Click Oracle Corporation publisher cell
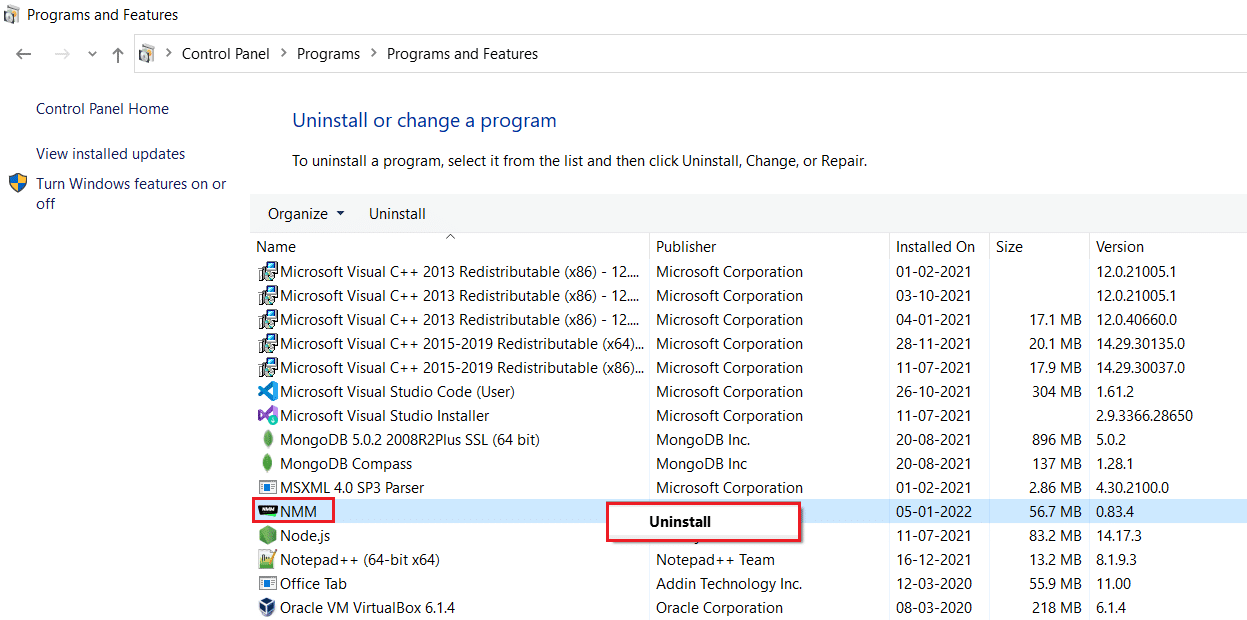Screen dimensions: 1247x620 pos(719,607)
